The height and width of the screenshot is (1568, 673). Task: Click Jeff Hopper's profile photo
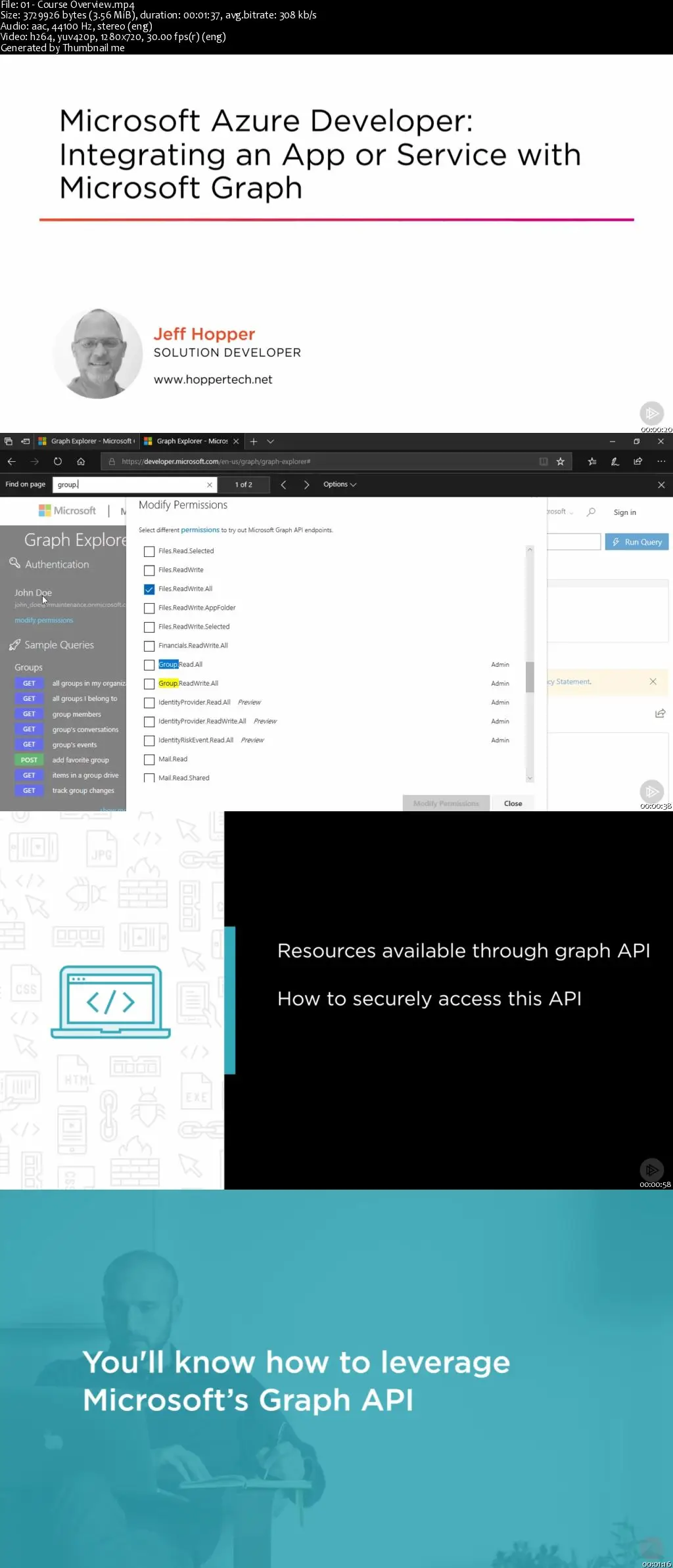coord(98,353)
